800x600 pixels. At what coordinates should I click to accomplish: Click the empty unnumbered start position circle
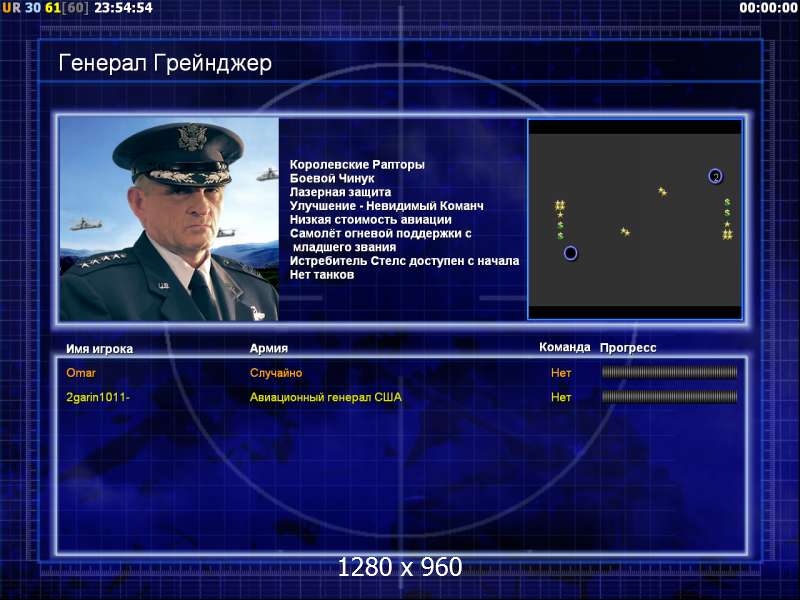click(x=570, y=253)
